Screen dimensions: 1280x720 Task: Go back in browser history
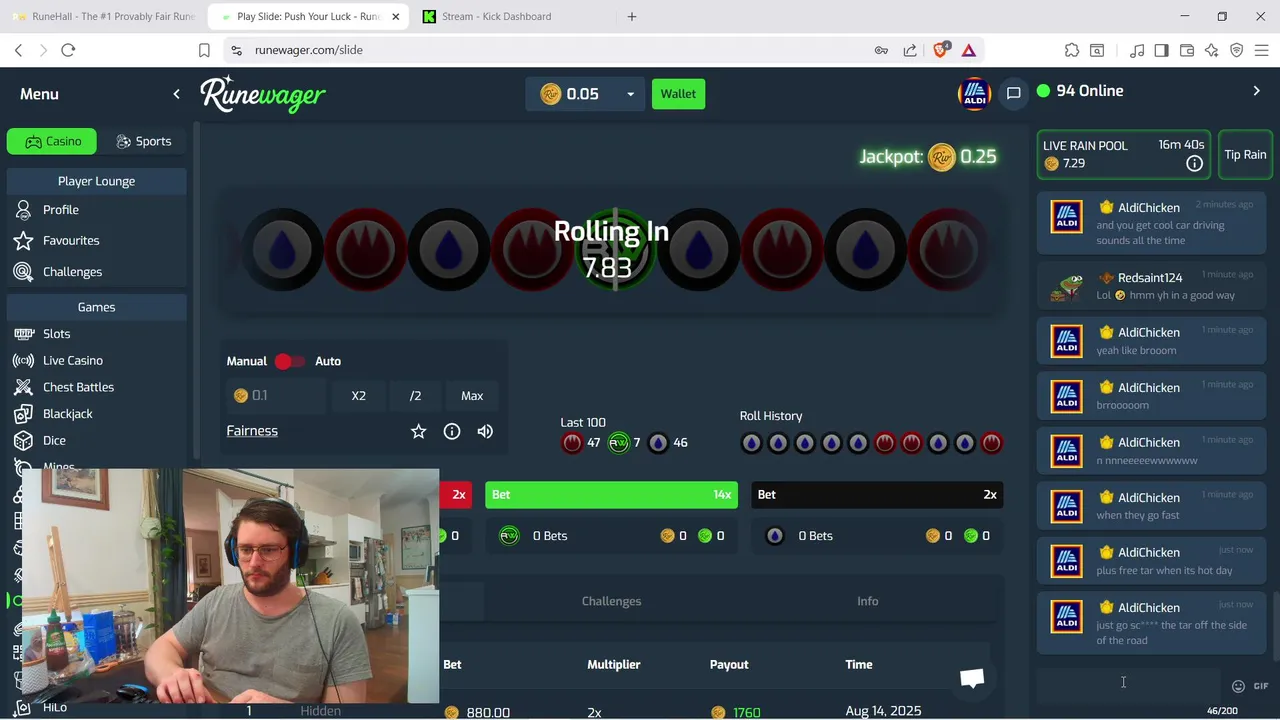tap(18, 50)
